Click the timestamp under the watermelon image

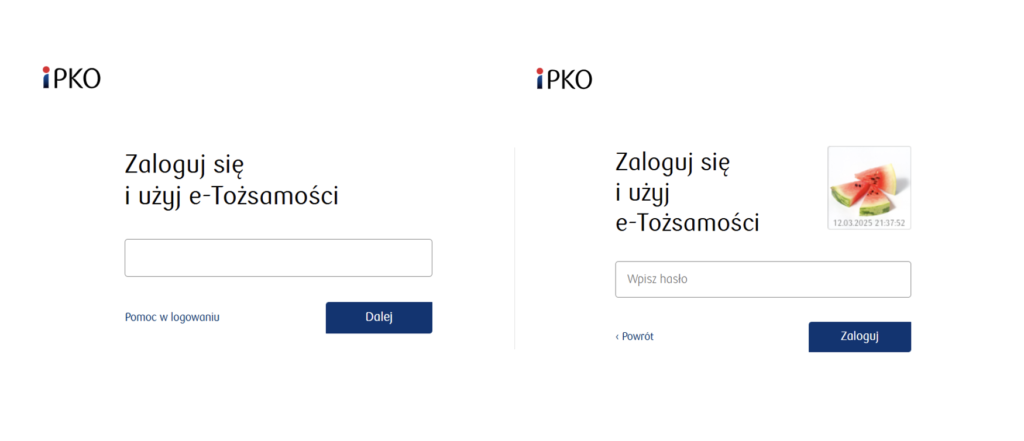point(868,223)
